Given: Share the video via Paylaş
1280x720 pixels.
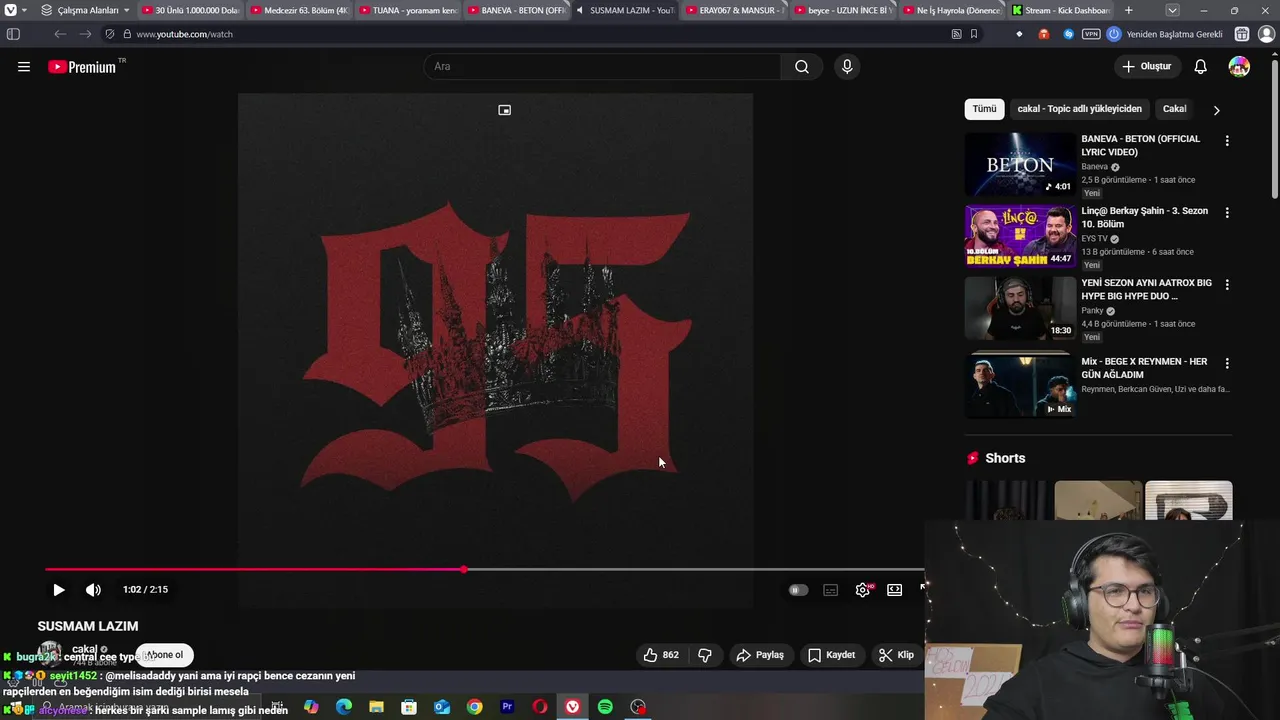Looking at the screenshot, I should pyautogui.click(x=760, y=655).
